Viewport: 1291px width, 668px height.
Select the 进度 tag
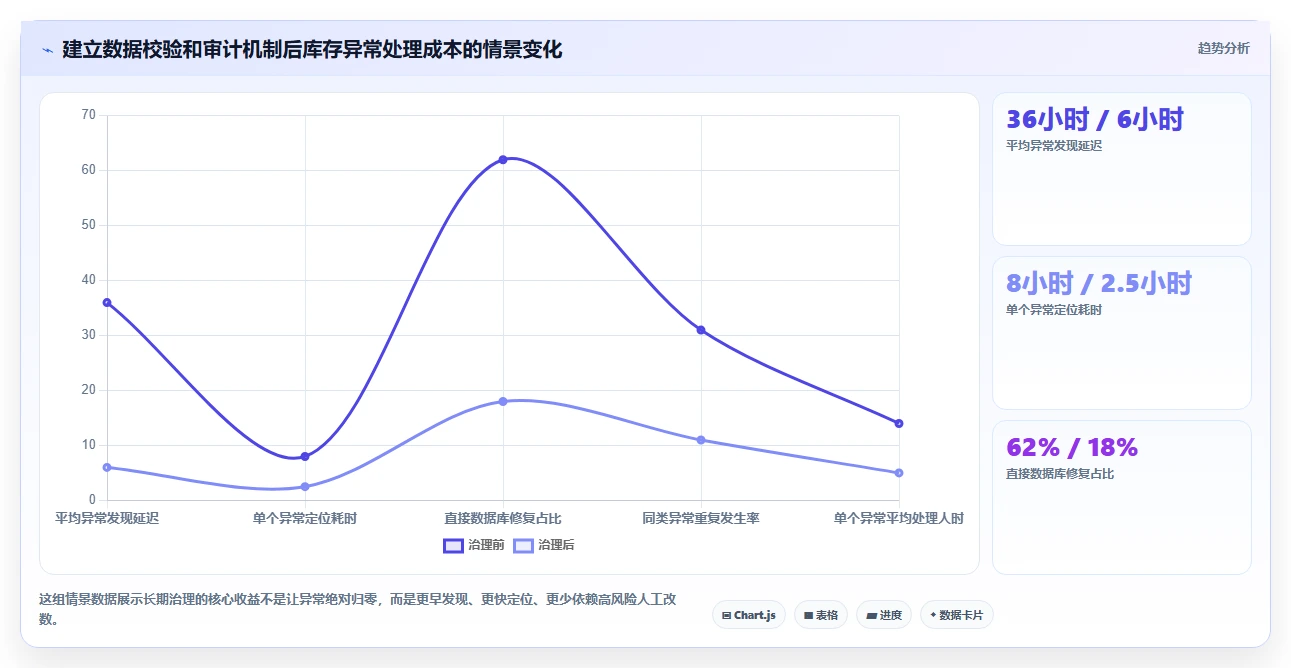click(x=884, y=615)
